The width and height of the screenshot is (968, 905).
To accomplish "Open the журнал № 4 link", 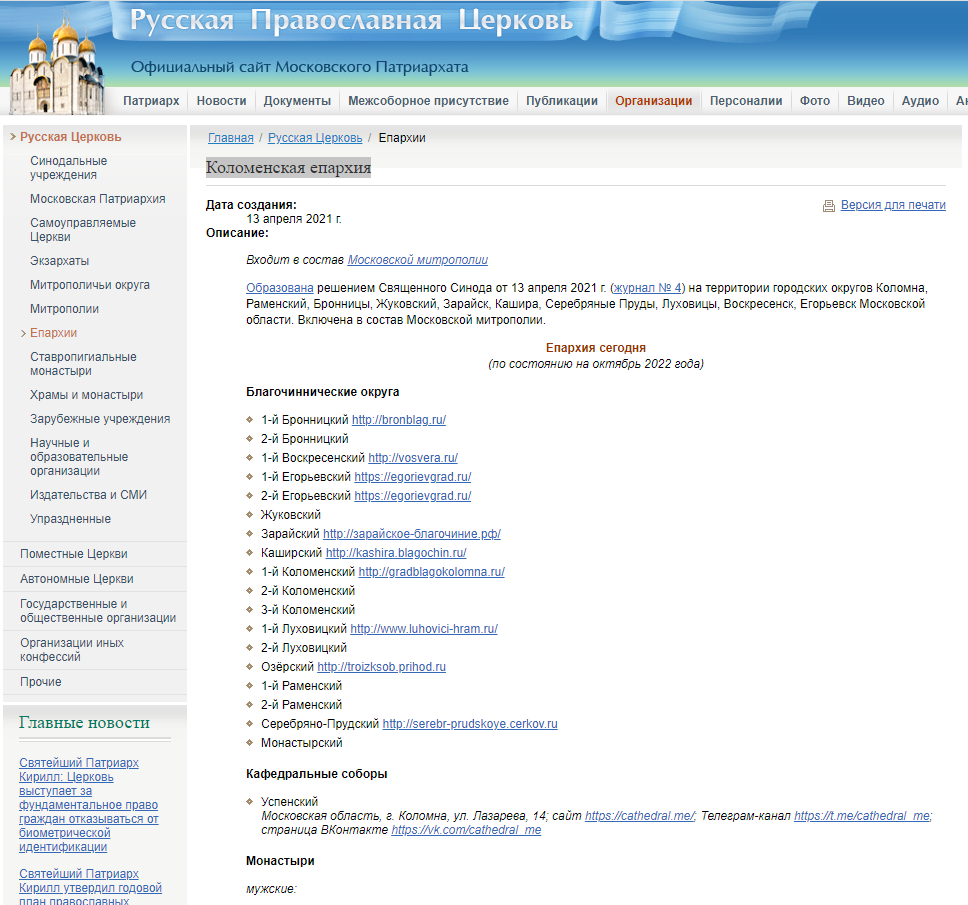I will pyautogui.click(x=647, y=288).
